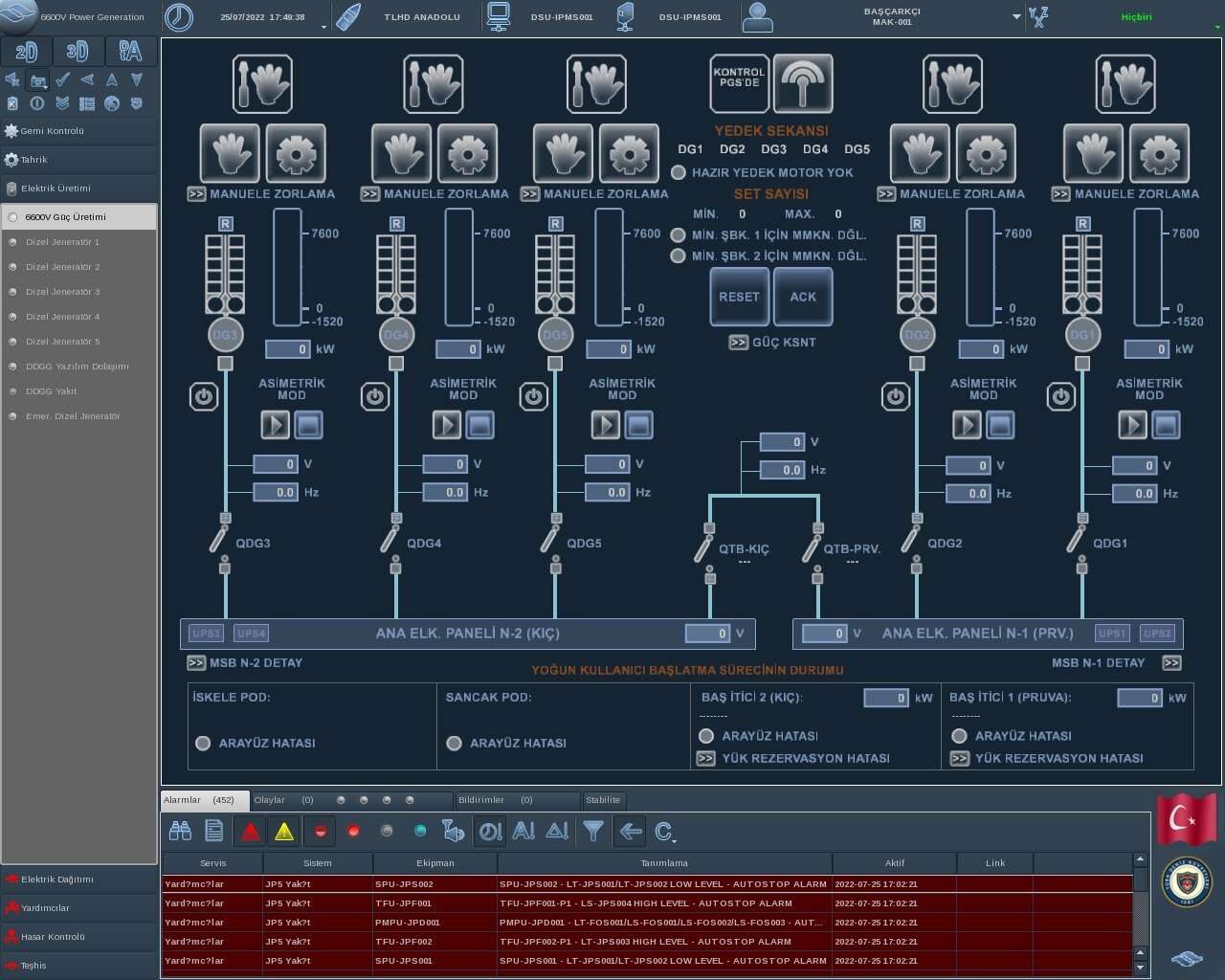
Task: Switch to the Olaylar tab
Action: tap(270, 800)
